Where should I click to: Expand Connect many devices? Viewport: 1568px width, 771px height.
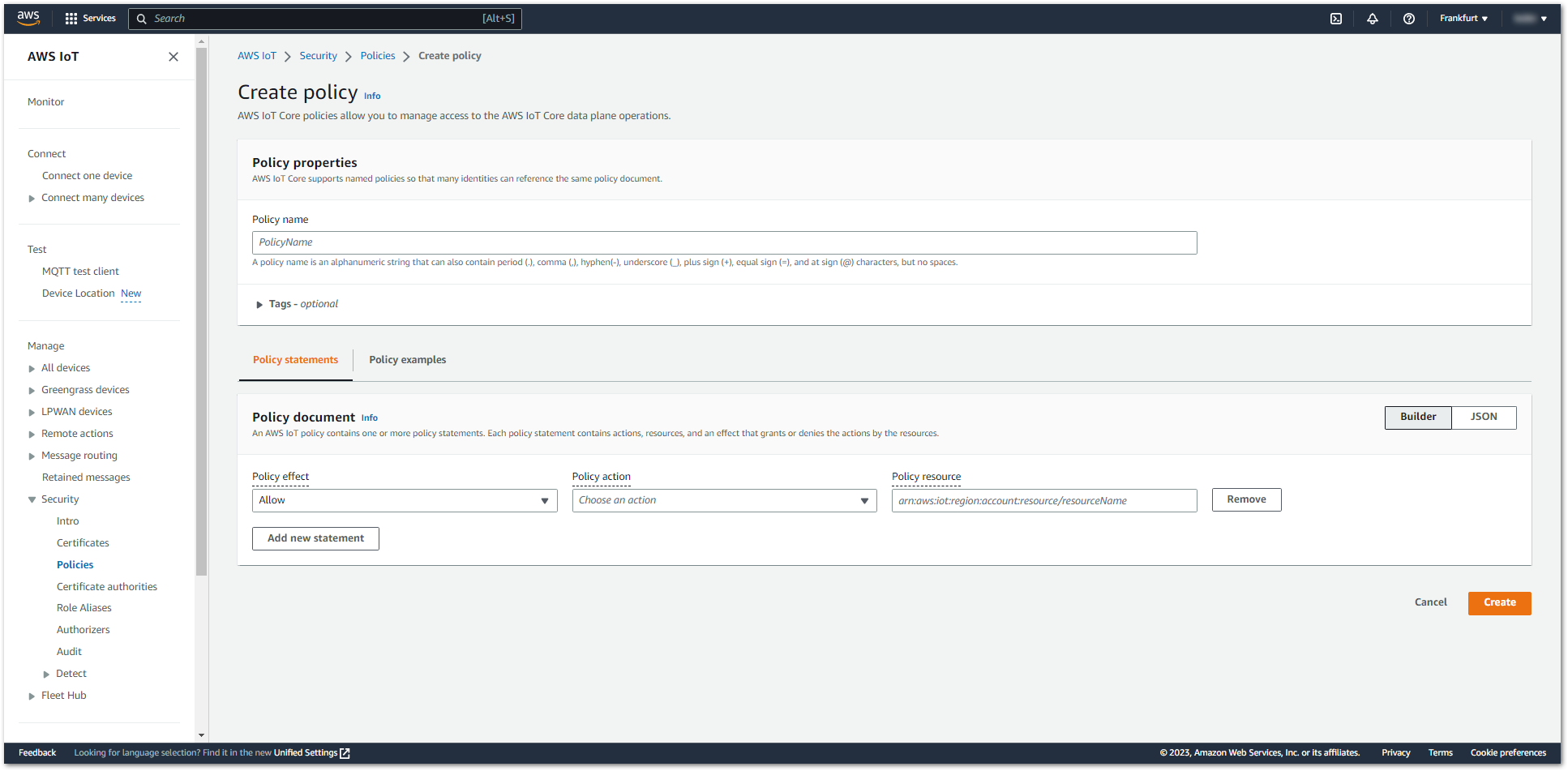(x=32, y=199)
